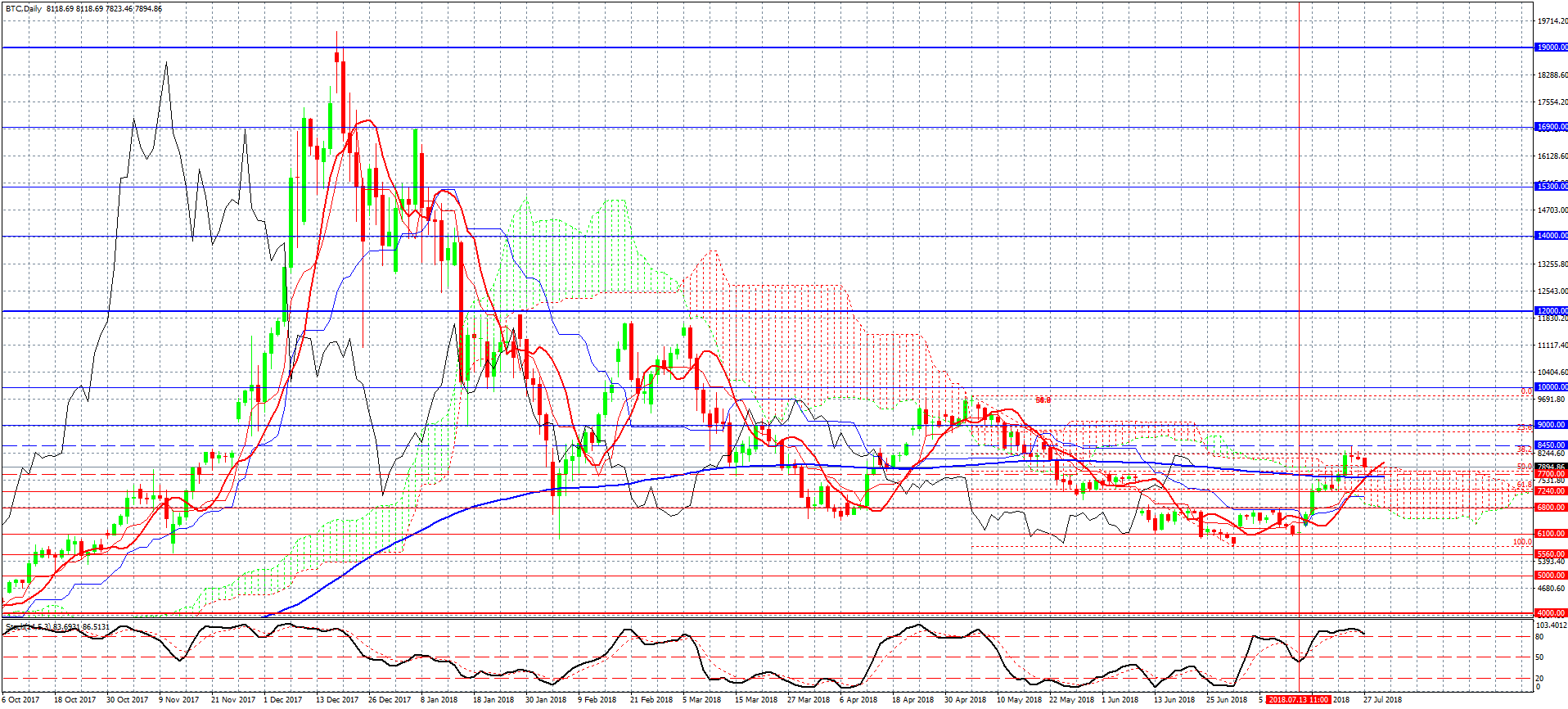Select the highlighted 2018.07.13 11:00 date marker
This screenshot has width=1568, height=709.
tap(1299, 700)
